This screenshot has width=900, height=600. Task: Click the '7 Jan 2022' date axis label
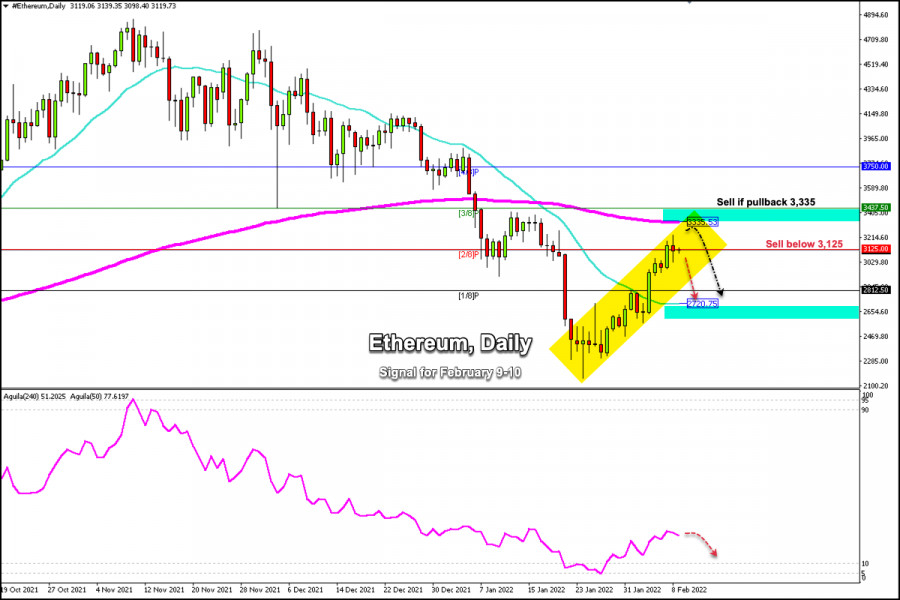497,590
